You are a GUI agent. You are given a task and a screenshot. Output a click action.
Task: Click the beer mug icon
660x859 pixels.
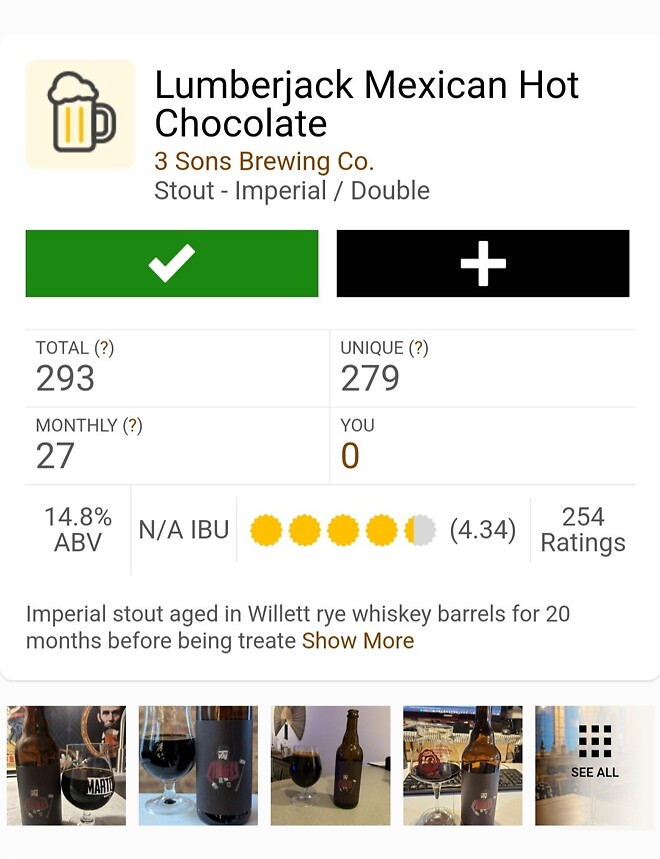(x=80, y=114)
